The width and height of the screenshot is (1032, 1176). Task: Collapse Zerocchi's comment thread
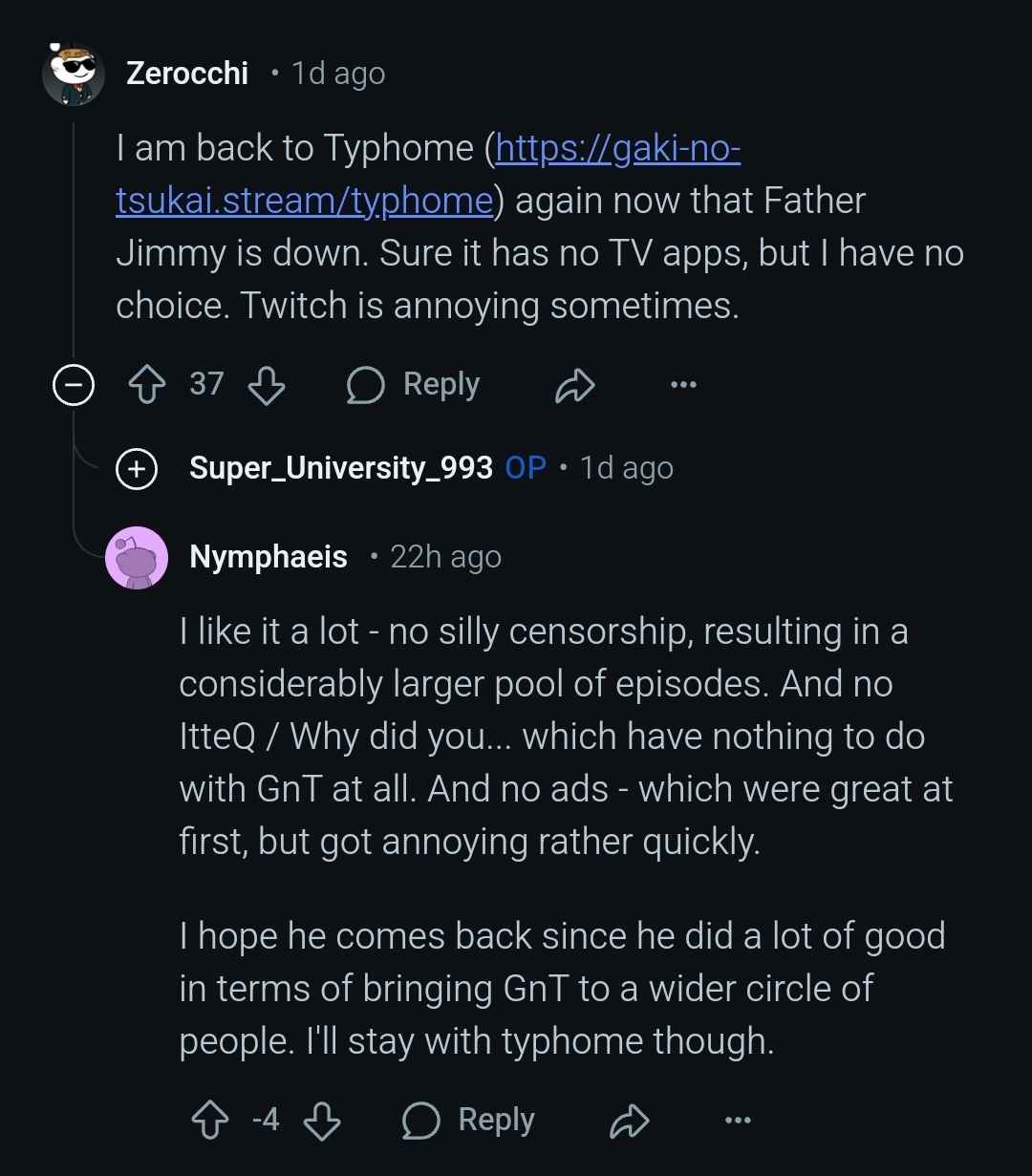73,385
